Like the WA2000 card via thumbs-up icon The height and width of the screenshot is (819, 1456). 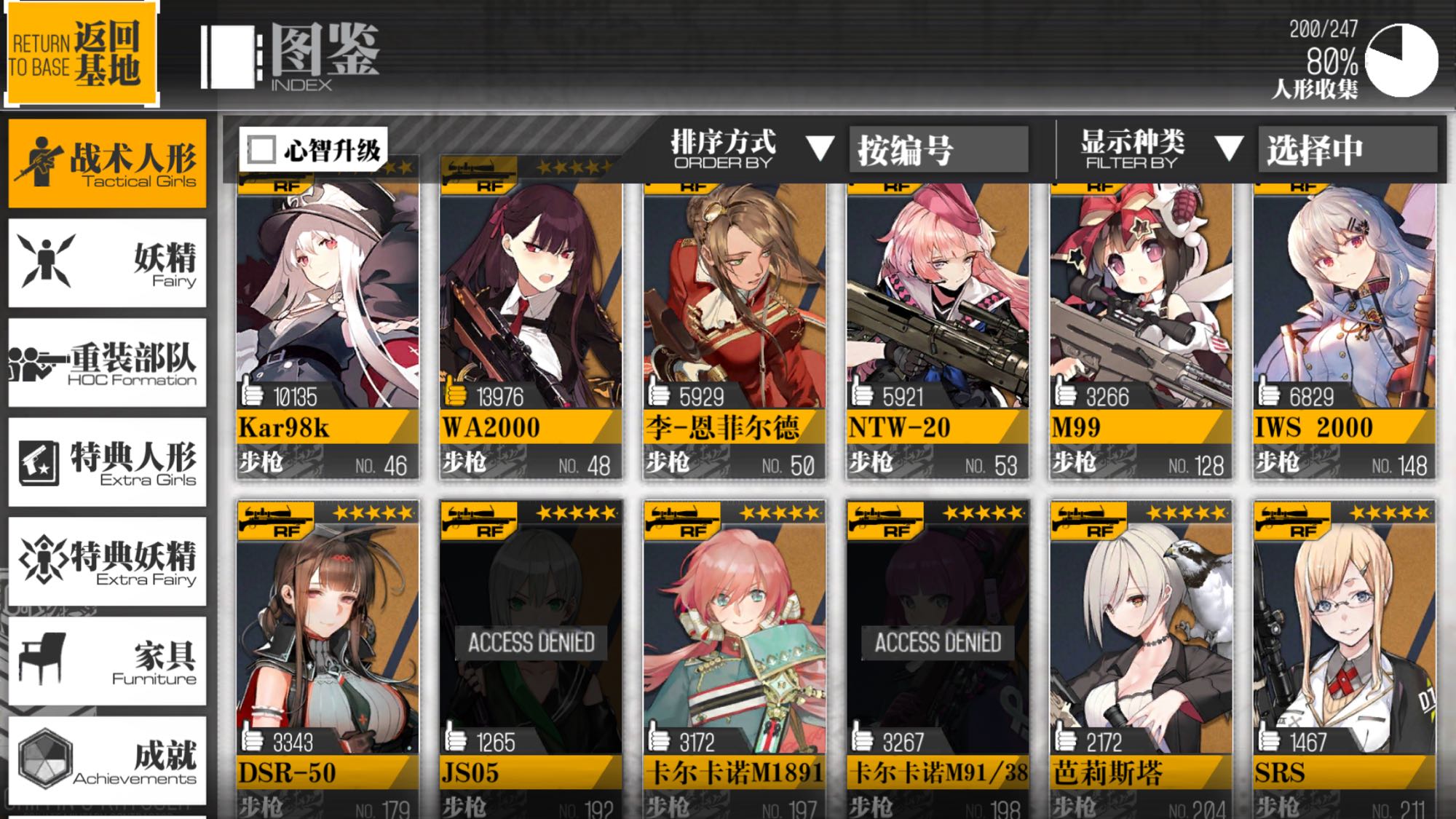click(455, 392)
